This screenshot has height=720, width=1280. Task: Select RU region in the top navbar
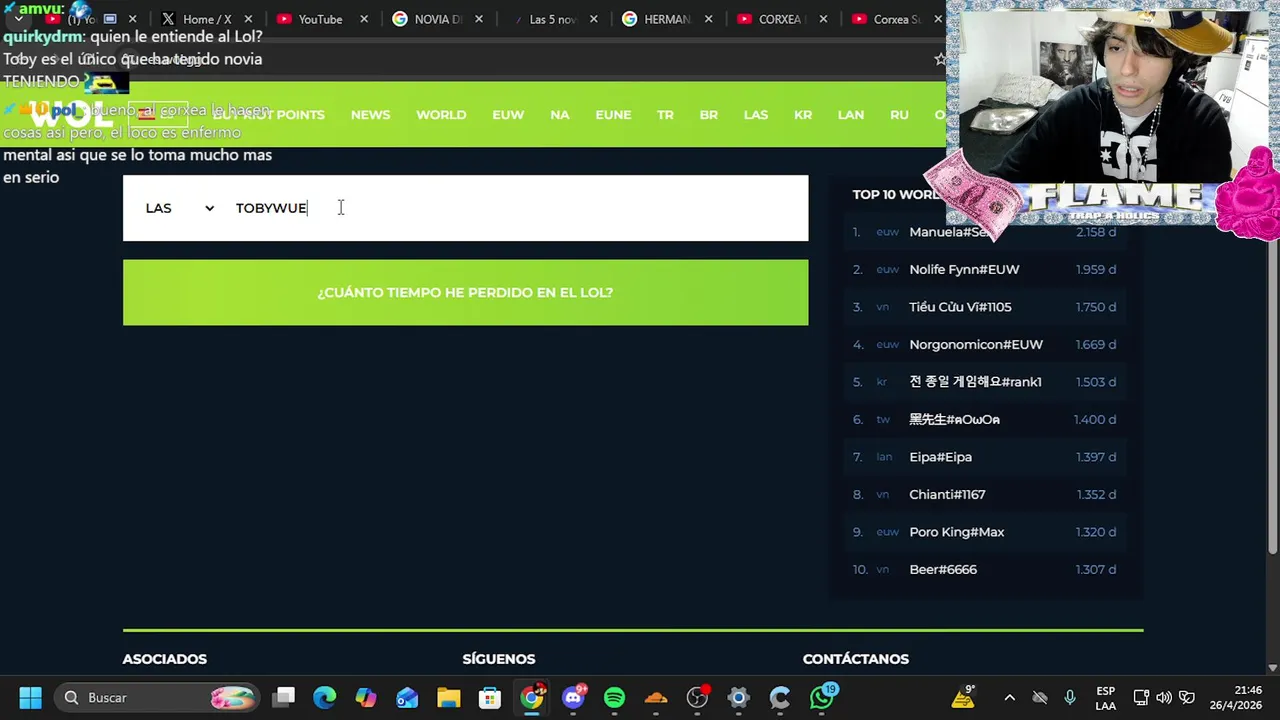pyautogui.click(x=899, y=115)
